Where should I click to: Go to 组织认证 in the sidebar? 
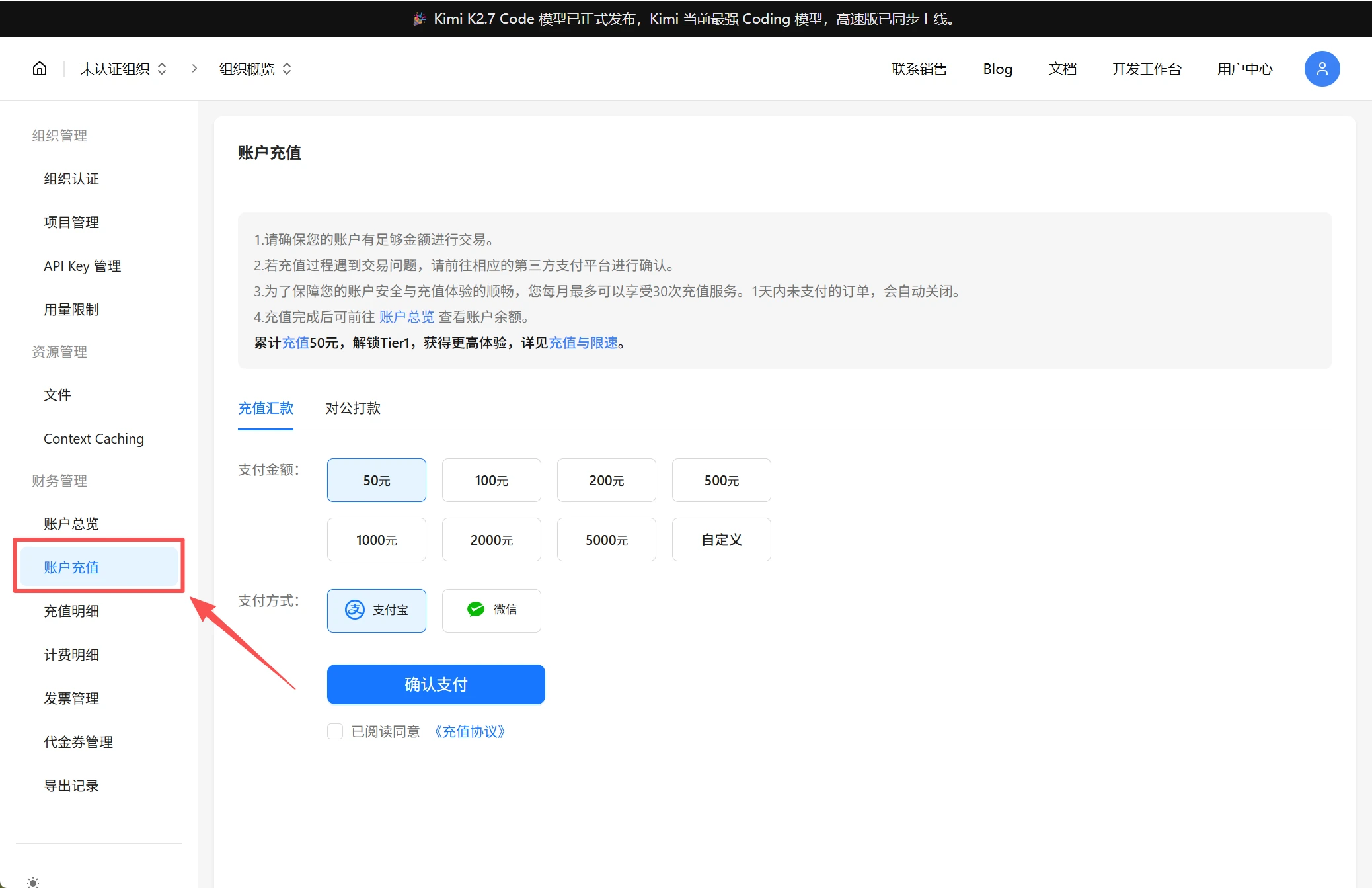pyautogui.click(x=99, y=179)
